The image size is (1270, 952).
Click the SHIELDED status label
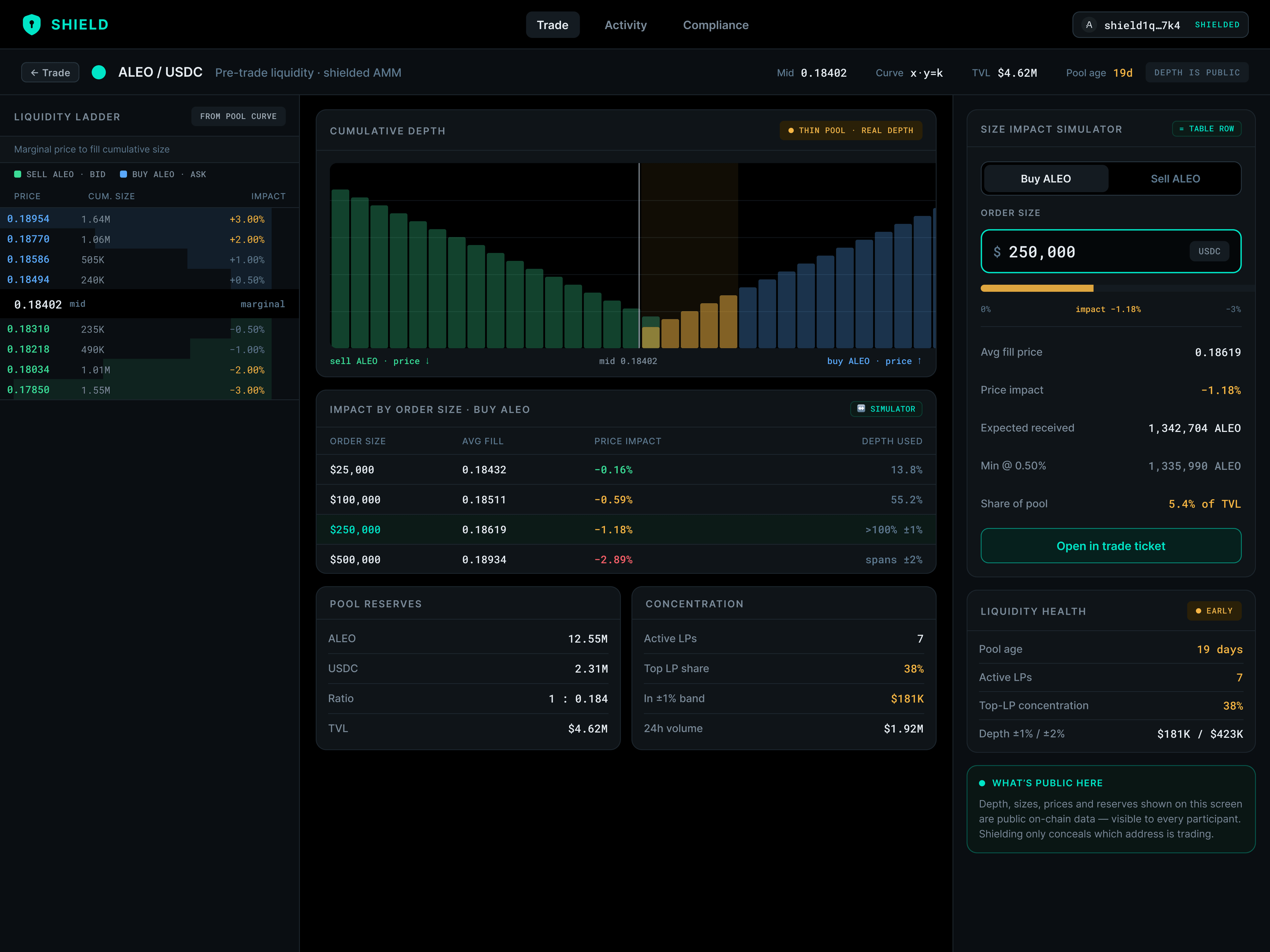1217,25
